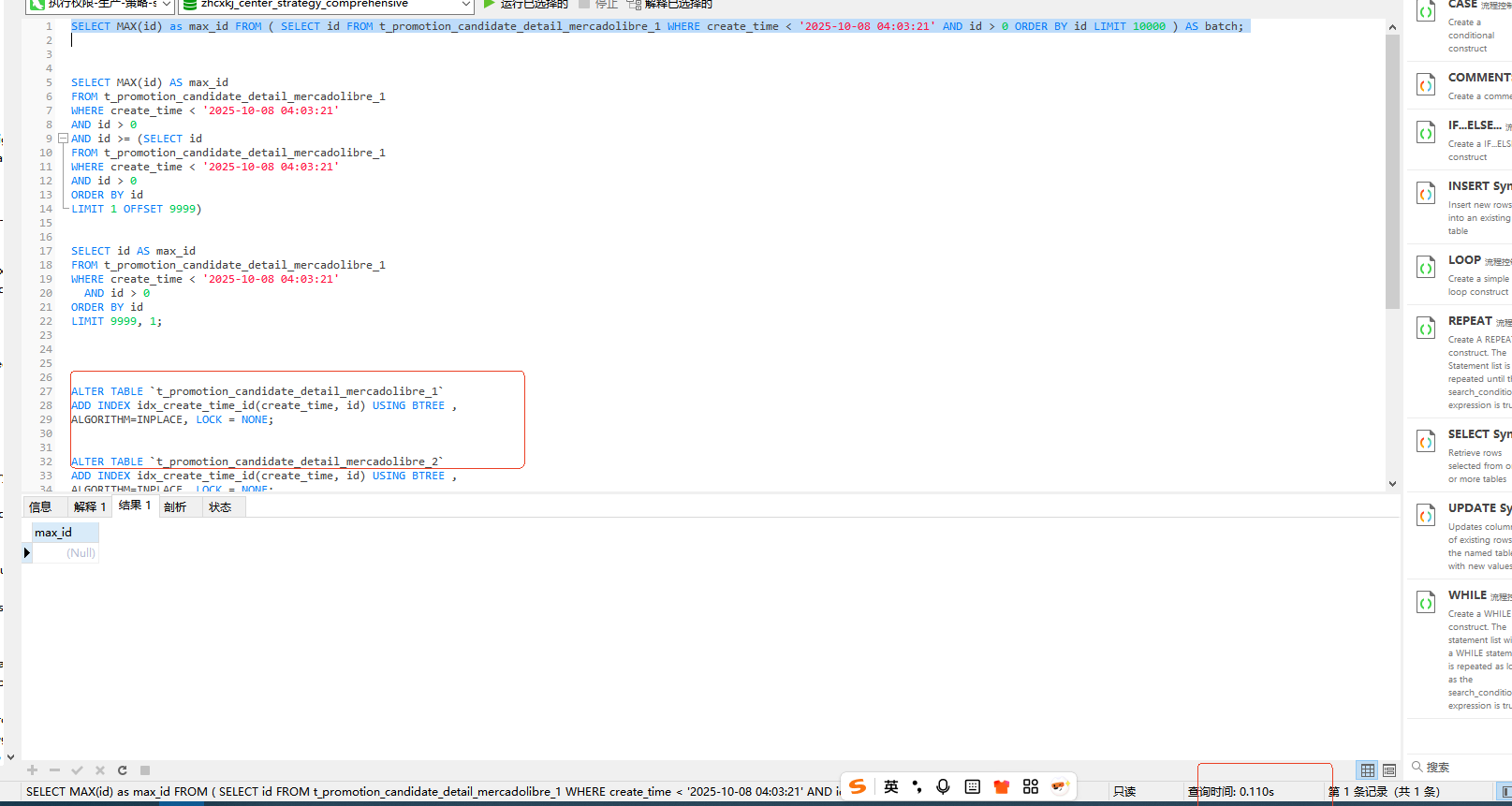Screen dimensions: 1512x806
Task: Switch to grid view in results
Action: pyautogui.click(x=1368, y=769)
